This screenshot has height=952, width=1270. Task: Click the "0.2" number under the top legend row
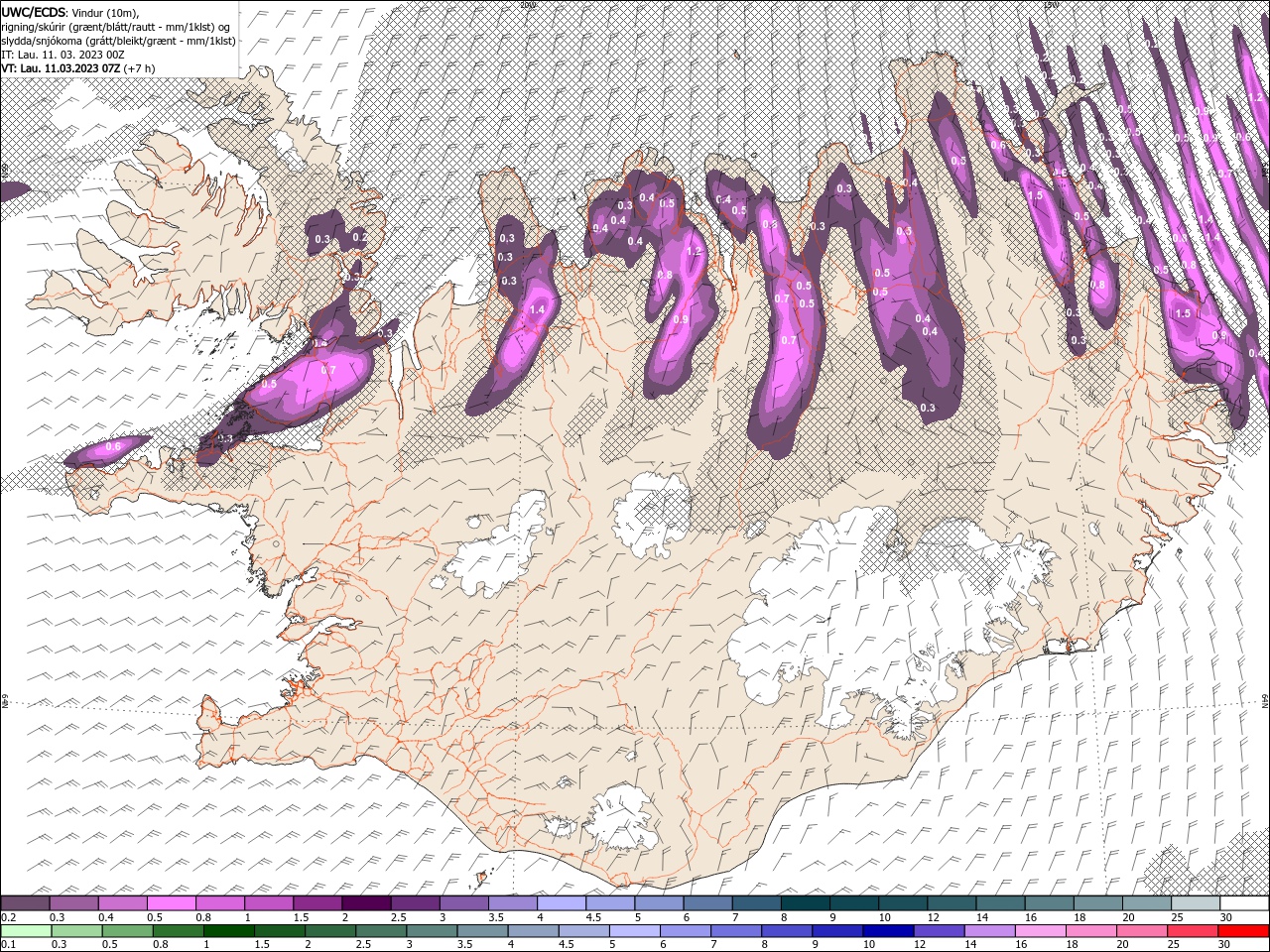[9, 917]
